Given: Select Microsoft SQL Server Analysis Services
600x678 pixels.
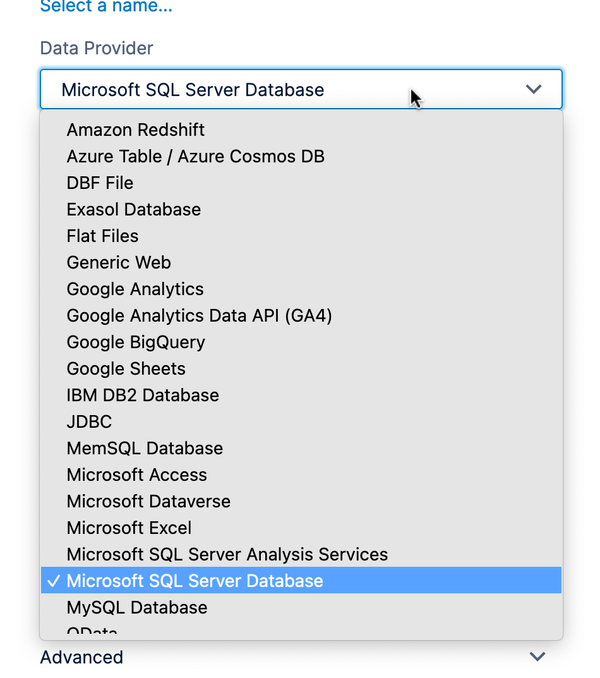Looking at the screenshot, I should (301, 554).
